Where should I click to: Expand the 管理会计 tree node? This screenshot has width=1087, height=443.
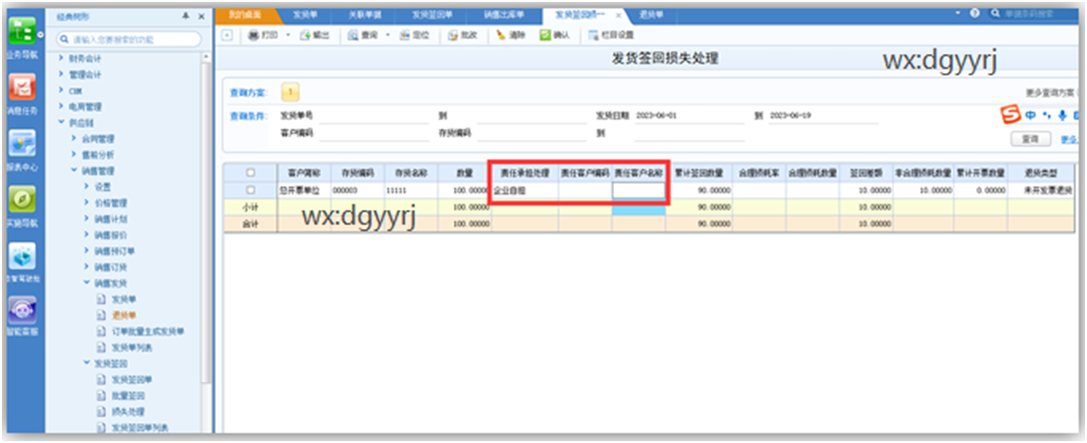click(x=62, y=74)
